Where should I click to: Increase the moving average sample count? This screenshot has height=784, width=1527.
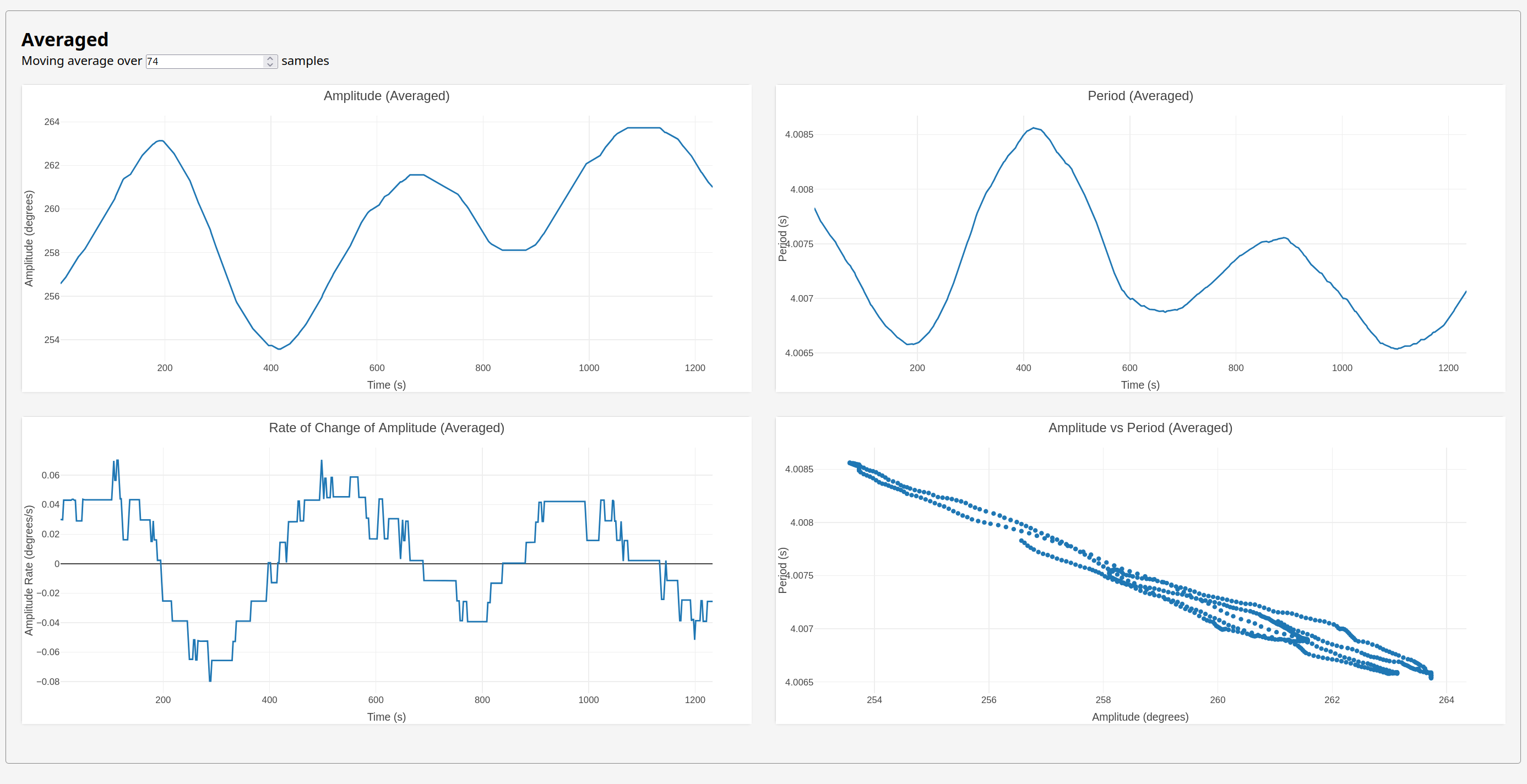[270, 58]
